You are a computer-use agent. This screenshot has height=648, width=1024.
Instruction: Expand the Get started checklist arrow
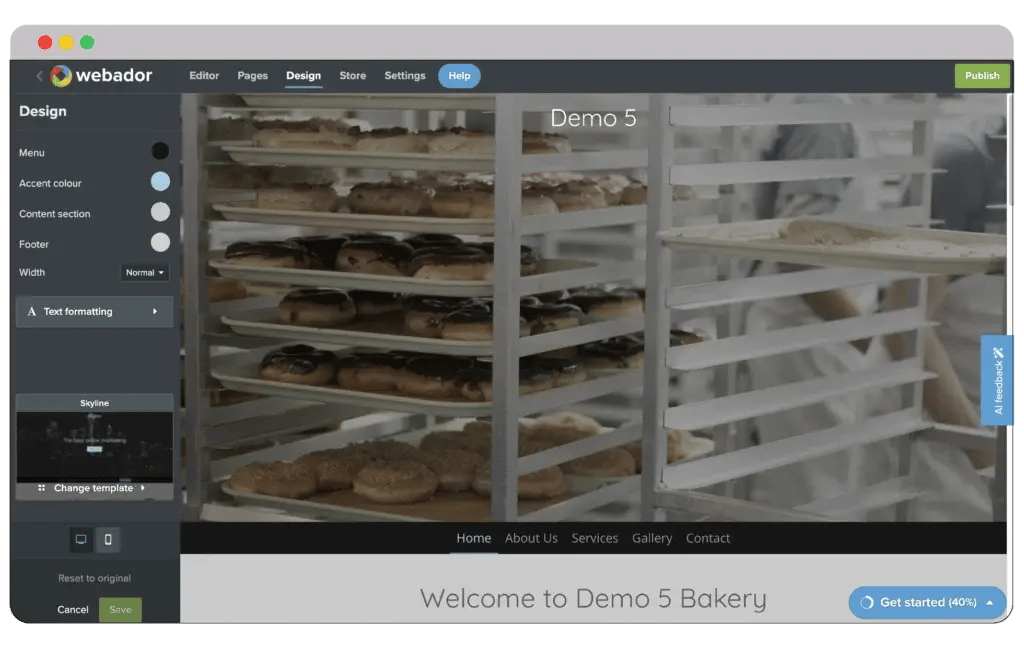point(989,603)
